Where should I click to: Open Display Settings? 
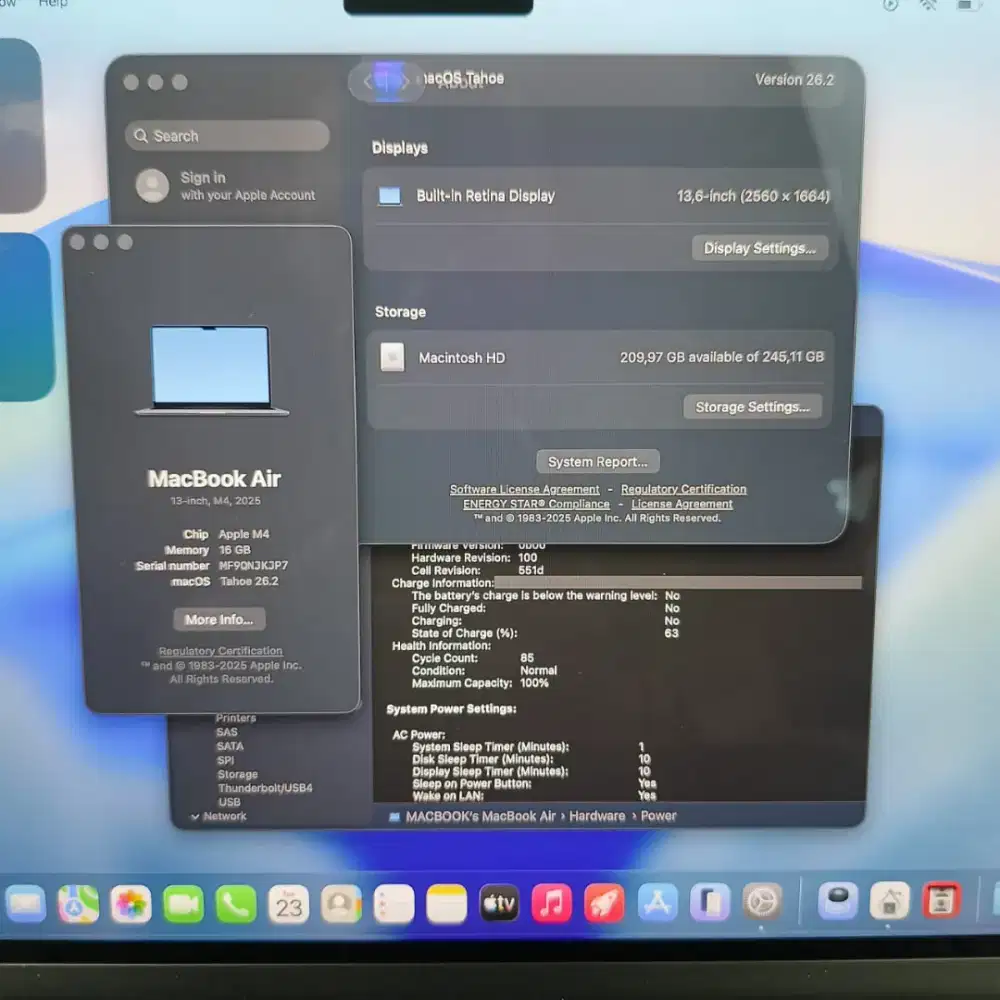point(760,248)
